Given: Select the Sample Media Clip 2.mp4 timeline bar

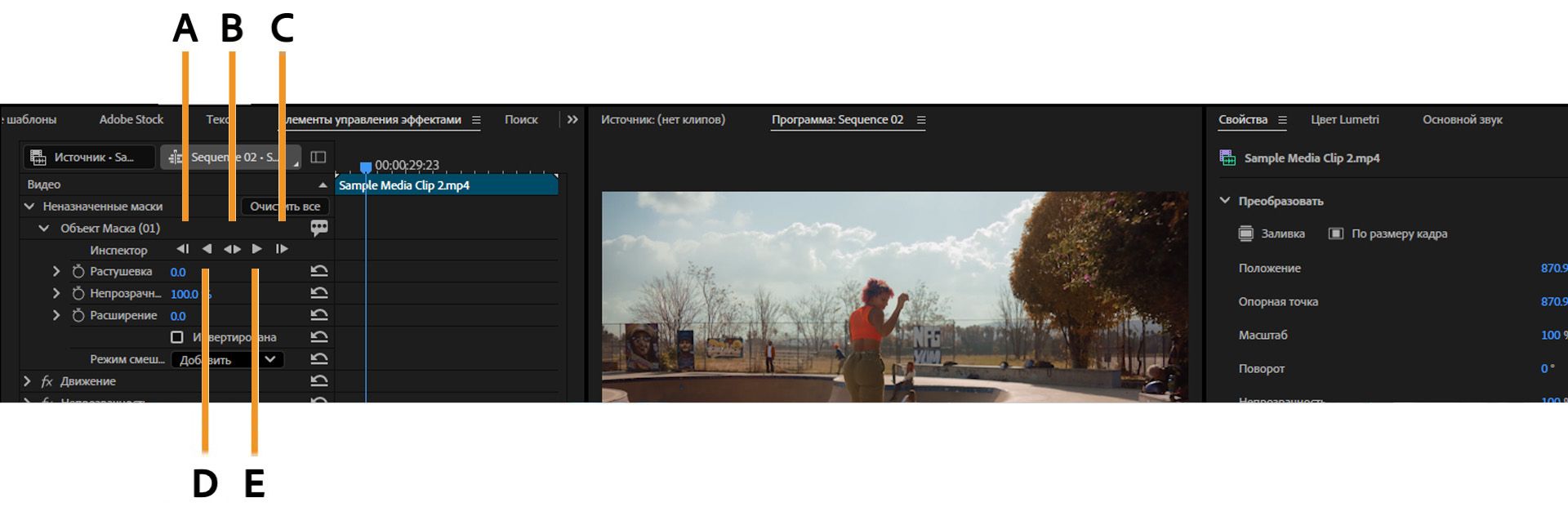Looking at the screenshot, I should coord(447,185).
